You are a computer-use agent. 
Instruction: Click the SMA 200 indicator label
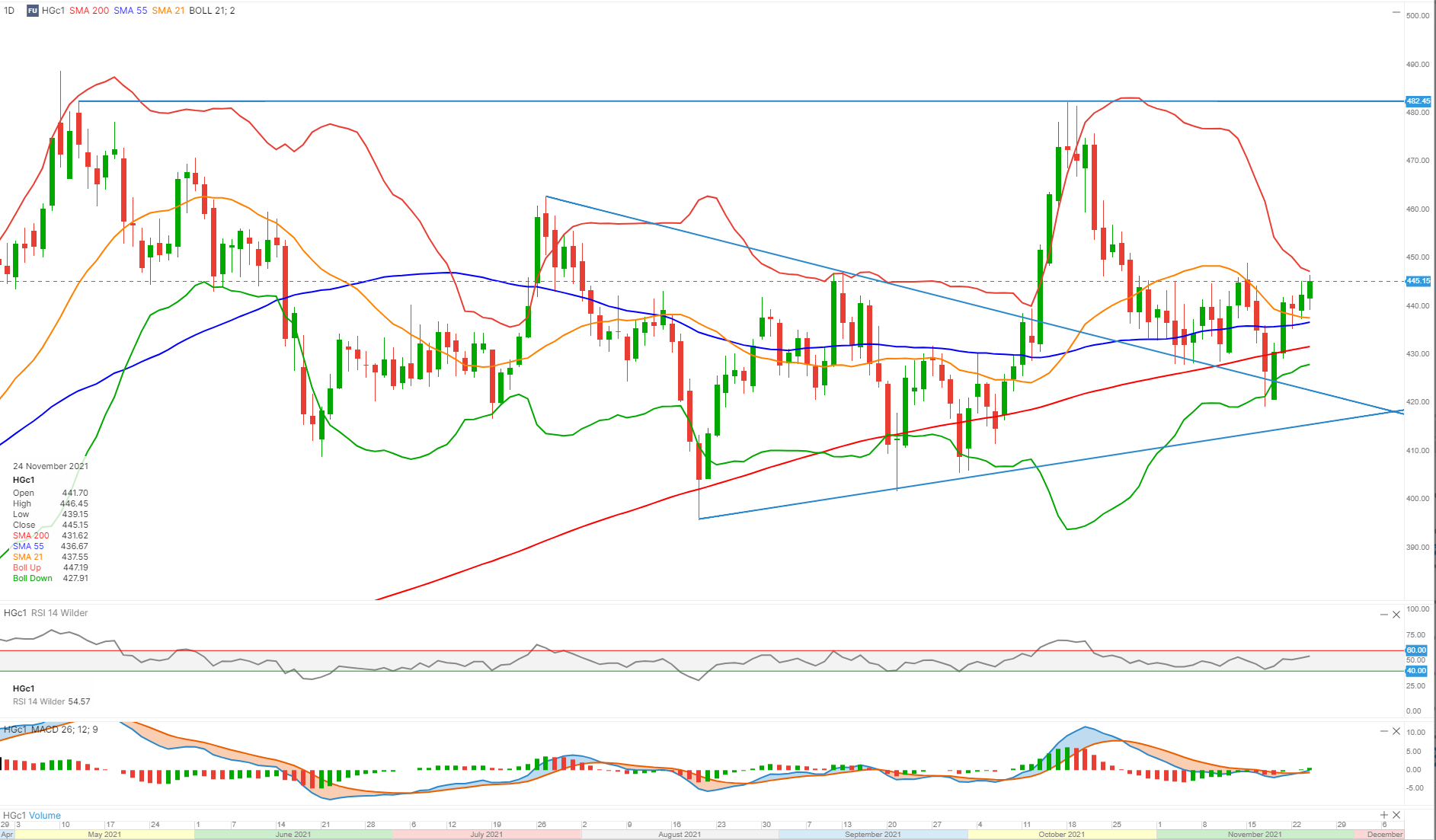point(89,11)
